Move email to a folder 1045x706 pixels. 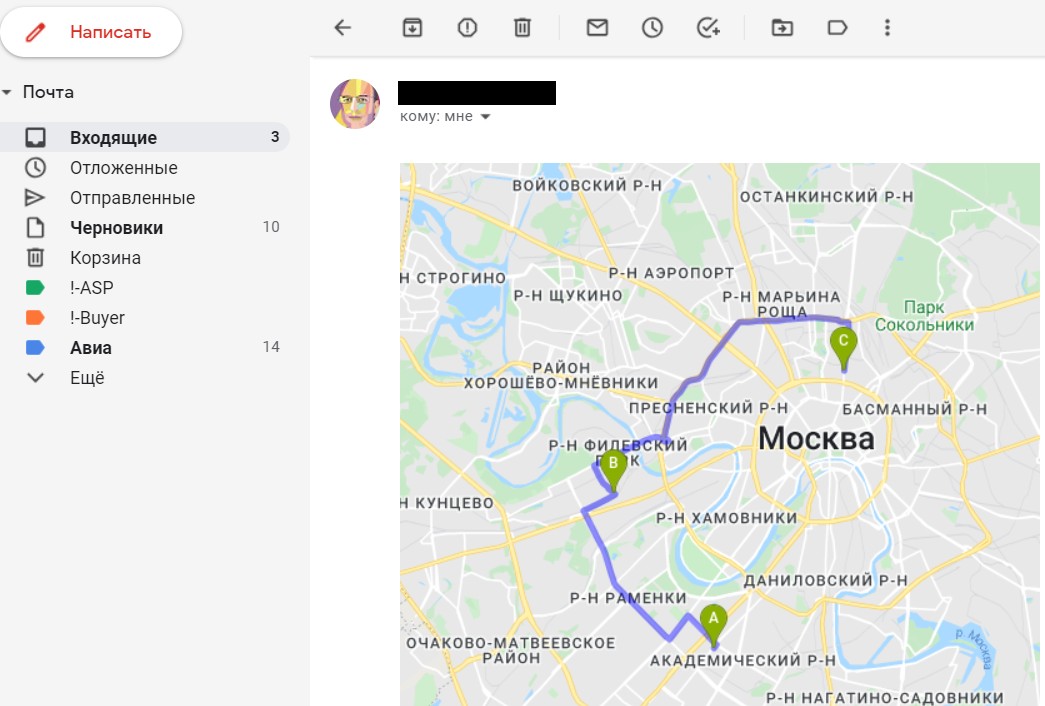782,28
